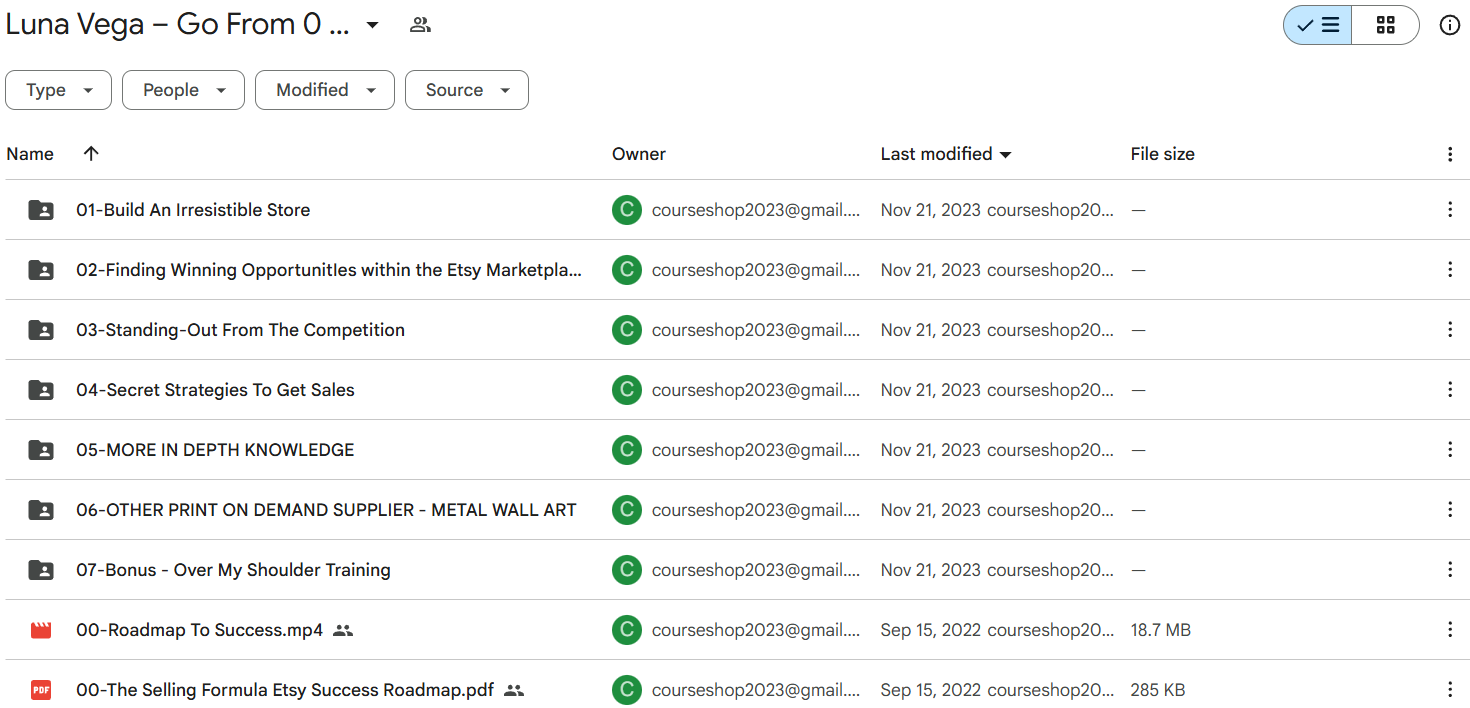The height and width of the screenshot is (708, 1470).
Task: Click folder icon of 03-Standing-Out From The Competition
Action: (41, 330)
